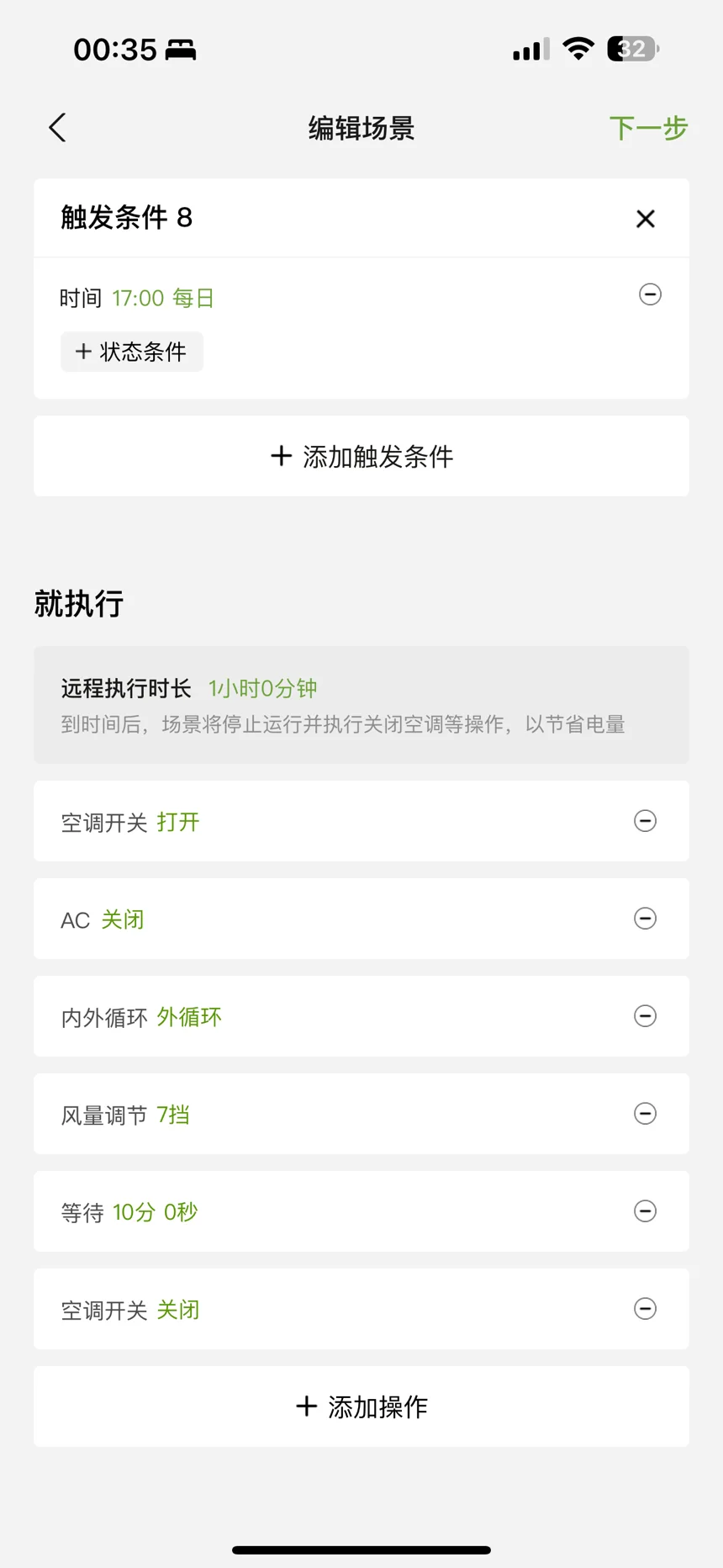This screenshot has height=1568, width=723.
Task: Change the 17:00 每日 trigger time
Action: (x=163, y=299)
